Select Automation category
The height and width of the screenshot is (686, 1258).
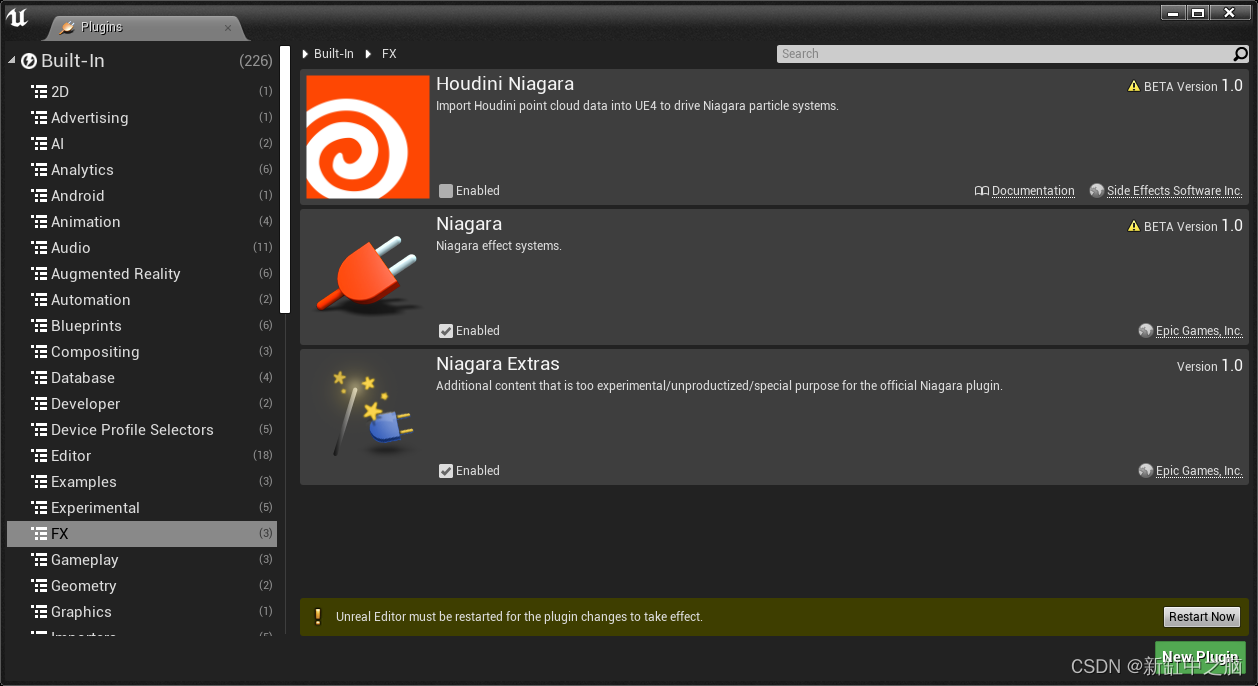pos(142,300)
